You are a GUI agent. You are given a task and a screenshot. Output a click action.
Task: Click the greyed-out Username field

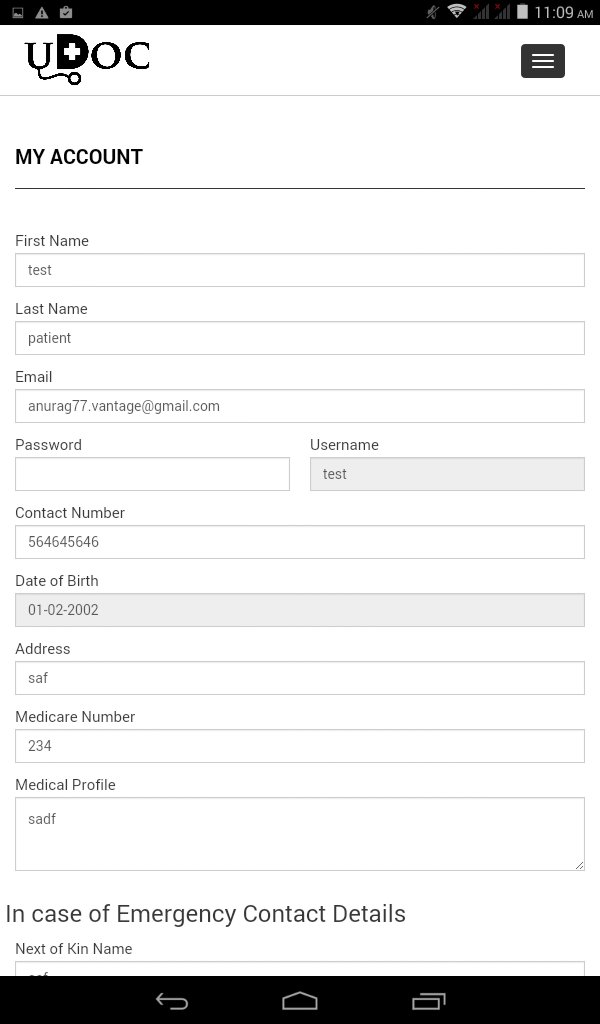[x=447, y=473]
